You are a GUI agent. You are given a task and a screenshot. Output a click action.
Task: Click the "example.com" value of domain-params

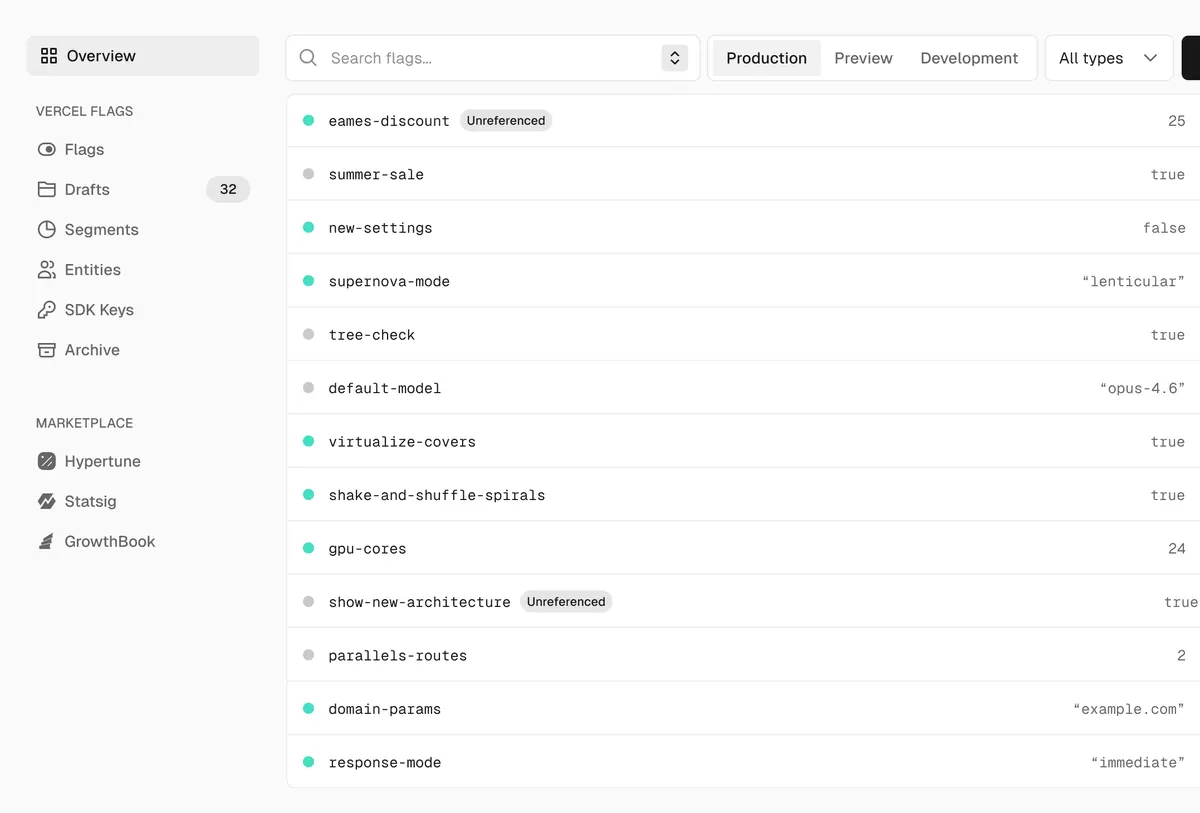point(1129,709)
